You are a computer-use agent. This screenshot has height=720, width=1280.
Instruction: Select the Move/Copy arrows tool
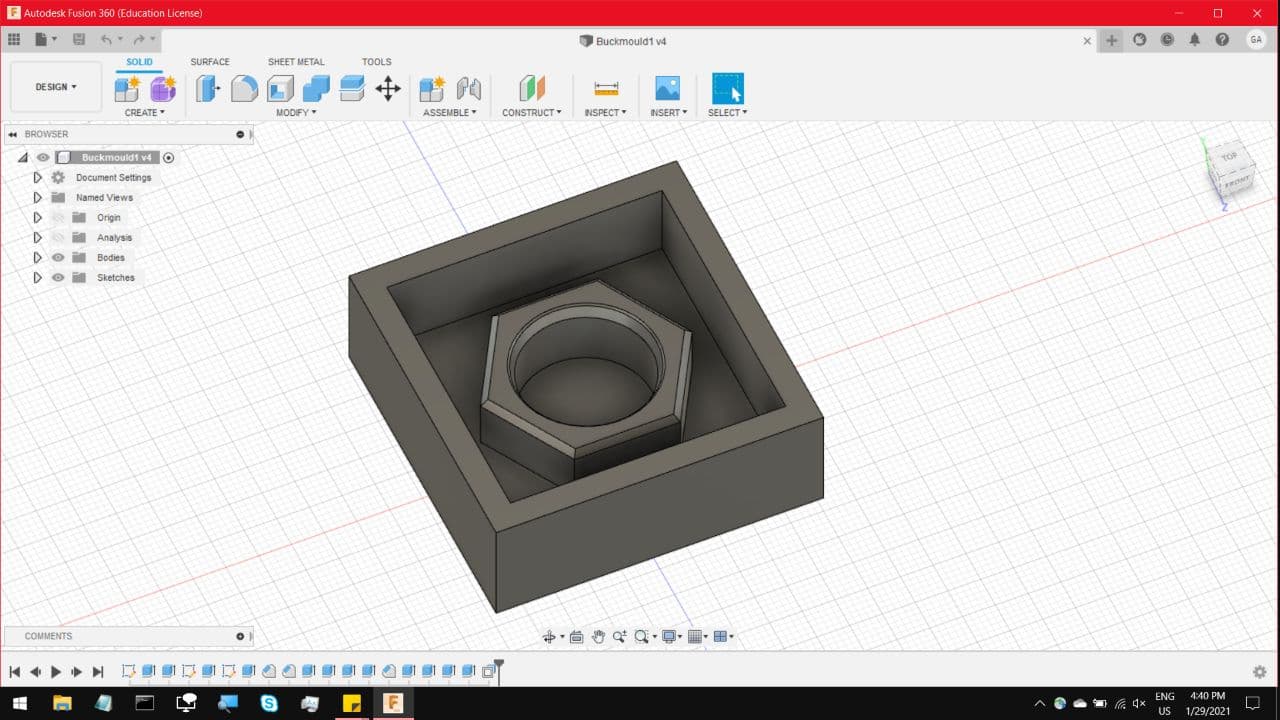(x=388, y=88)
